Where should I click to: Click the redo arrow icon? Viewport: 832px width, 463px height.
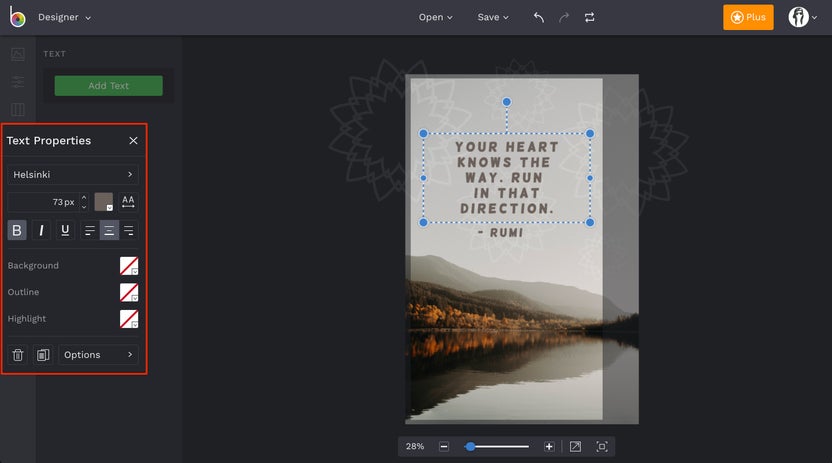pos(564,17)
